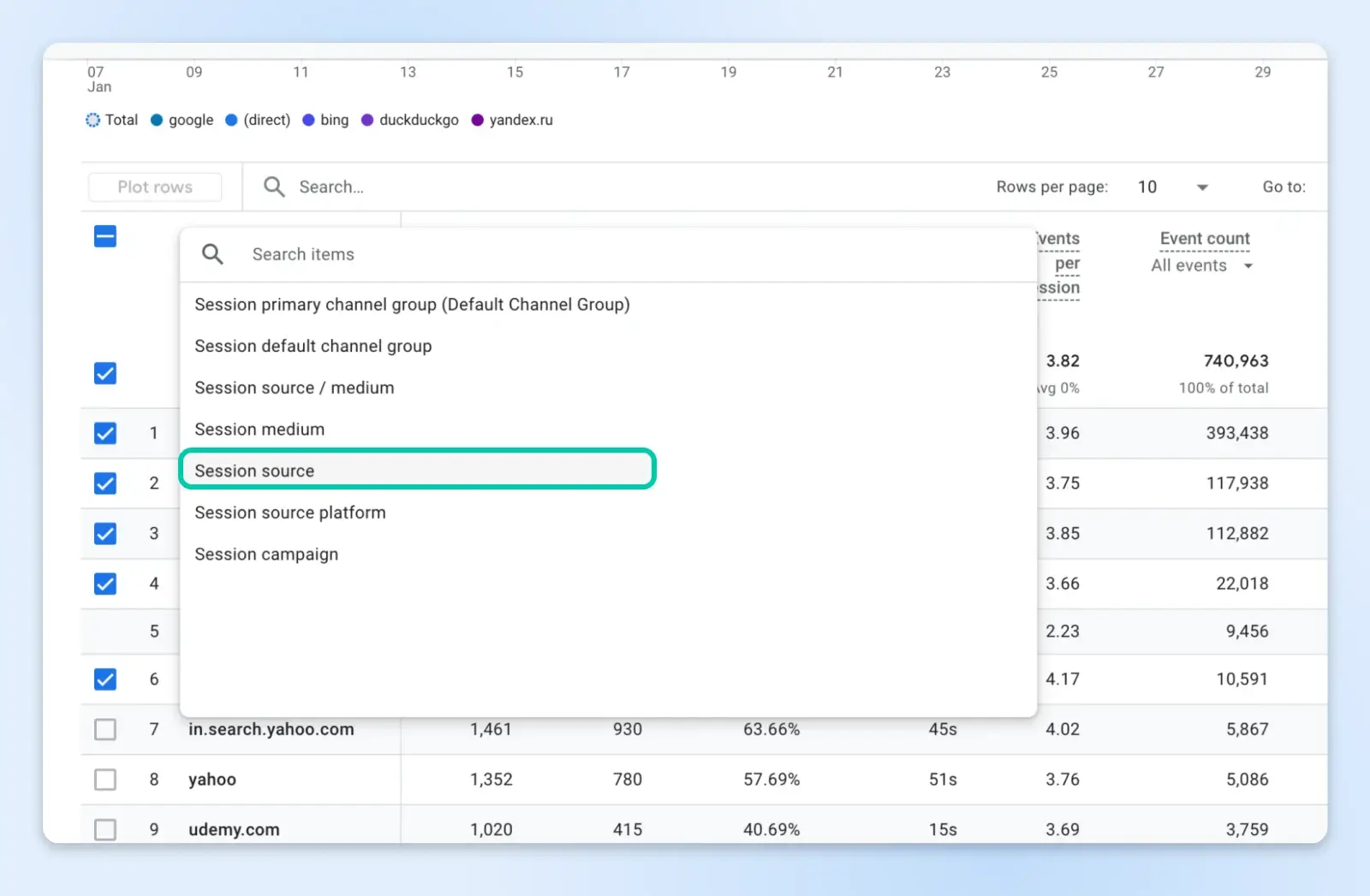Click the google legend color dot
Image resolution: width=1370 pixels, height=896 pixels.
pyautogui.click(x=157, y=120)
